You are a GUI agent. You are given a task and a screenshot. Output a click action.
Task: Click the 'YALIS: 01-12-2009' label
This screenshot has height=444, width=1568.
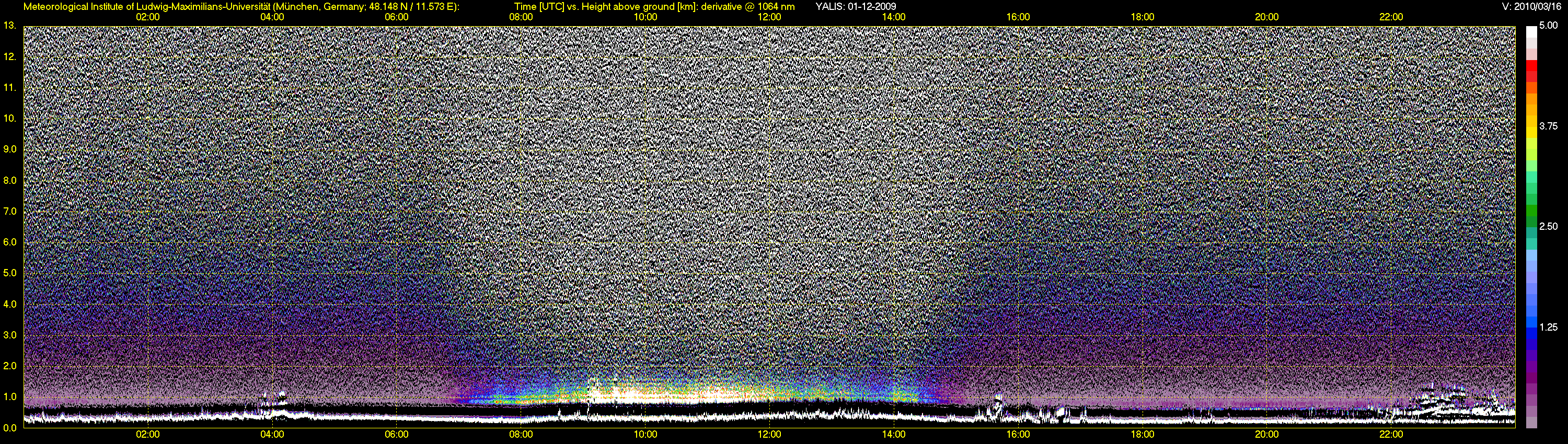[855, 7]
